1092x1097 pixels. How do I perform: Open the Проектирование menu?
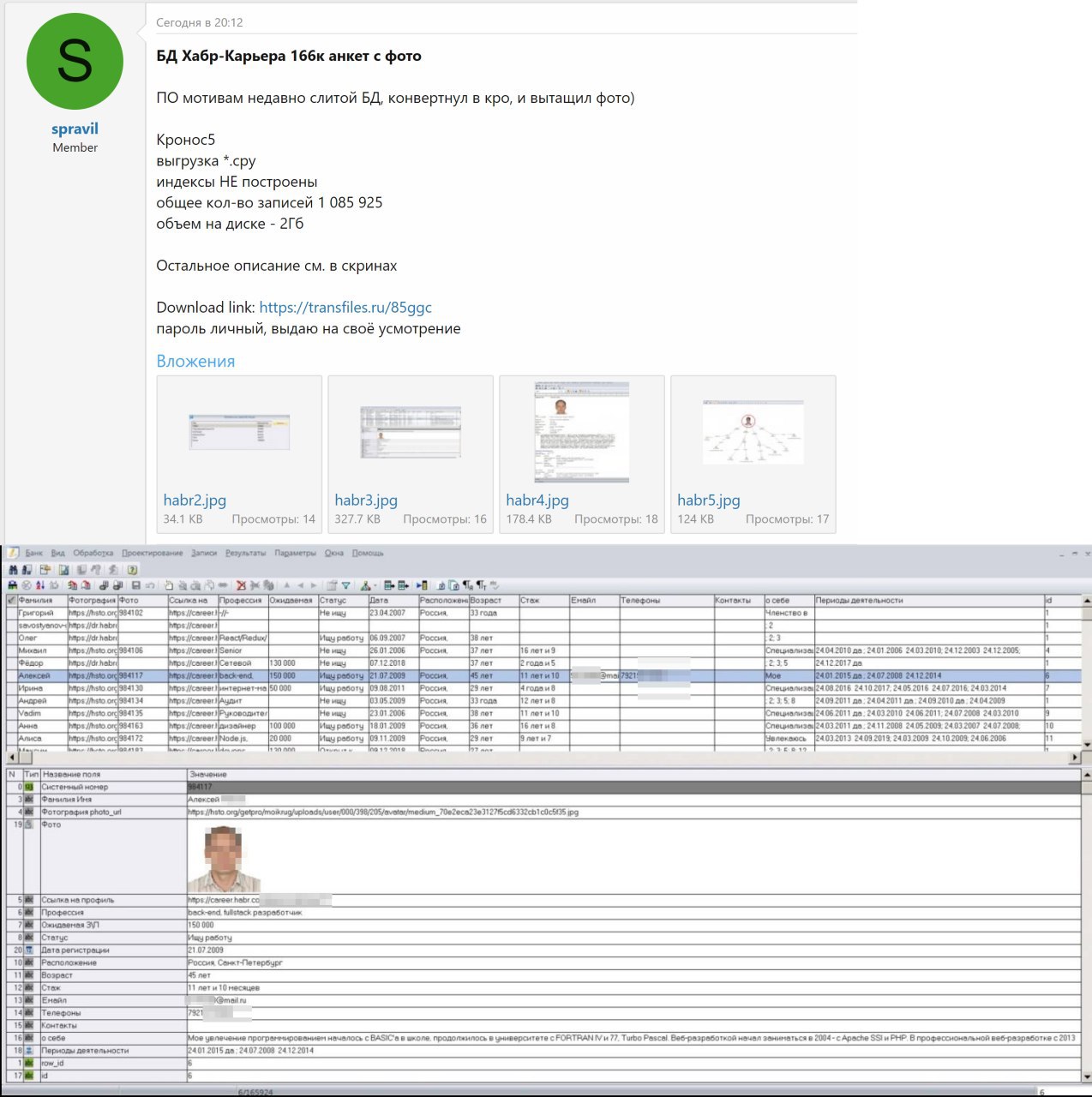152,553
